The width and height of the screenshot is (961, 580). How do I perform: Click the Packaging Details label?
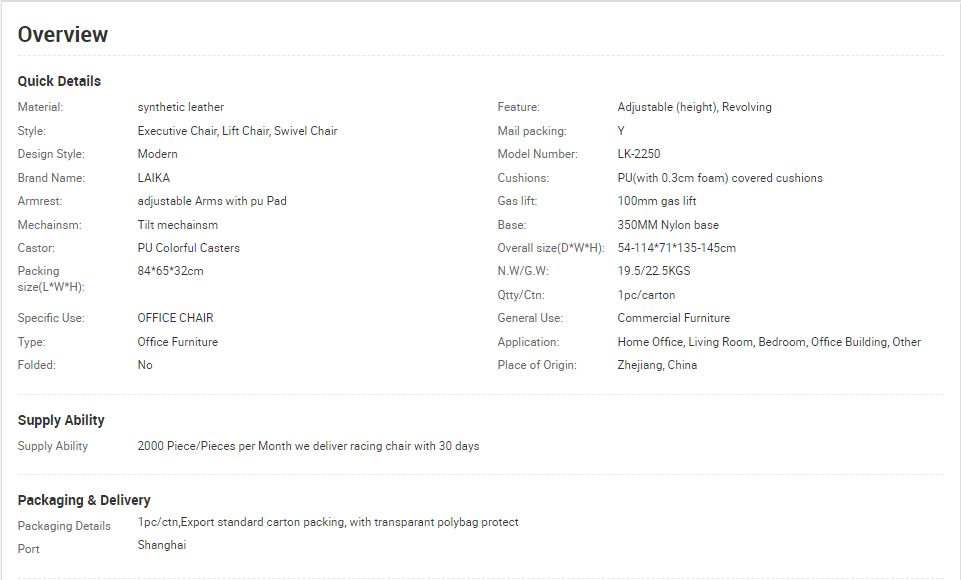tap(64, 526)
